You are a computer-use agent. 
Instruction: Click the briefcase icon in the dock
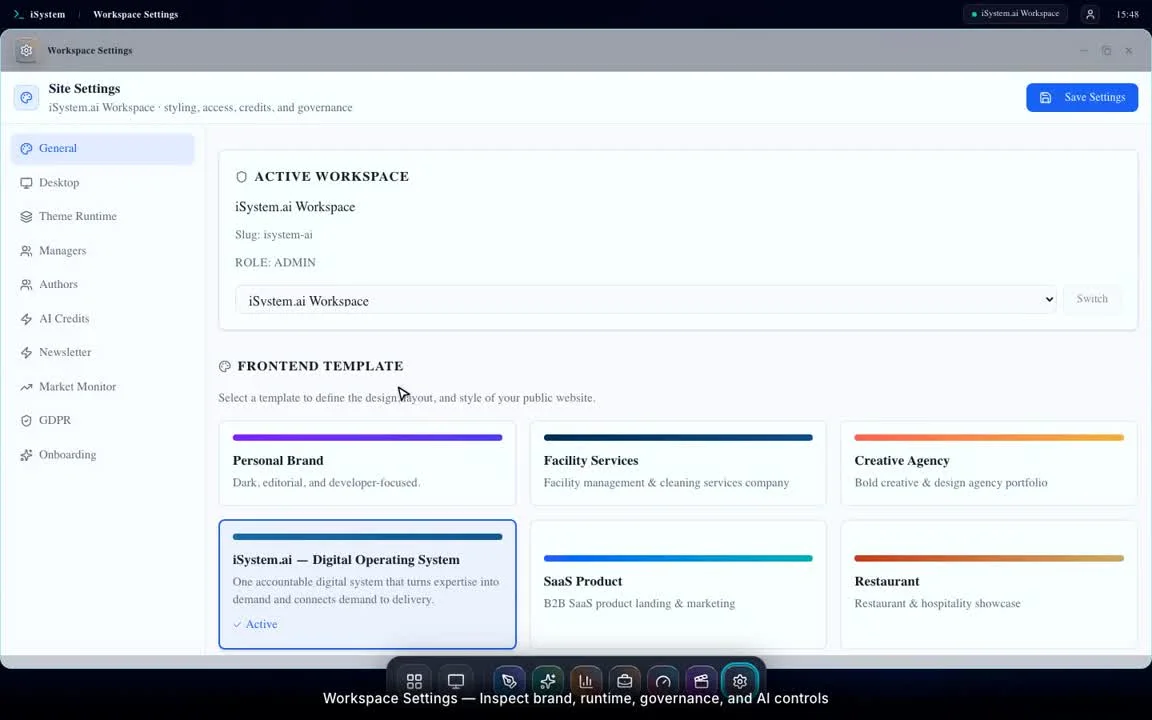624,681
